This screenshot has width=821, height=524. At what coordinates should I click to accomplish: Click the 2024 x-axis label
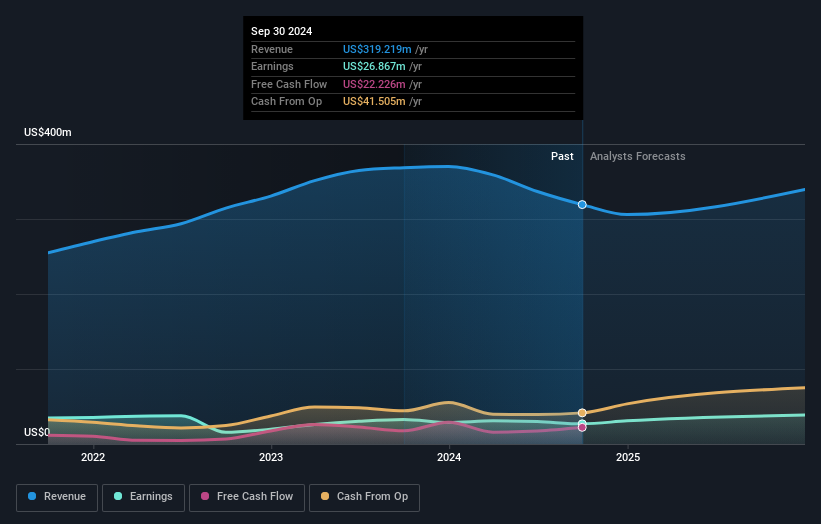[x=449, y=458]
